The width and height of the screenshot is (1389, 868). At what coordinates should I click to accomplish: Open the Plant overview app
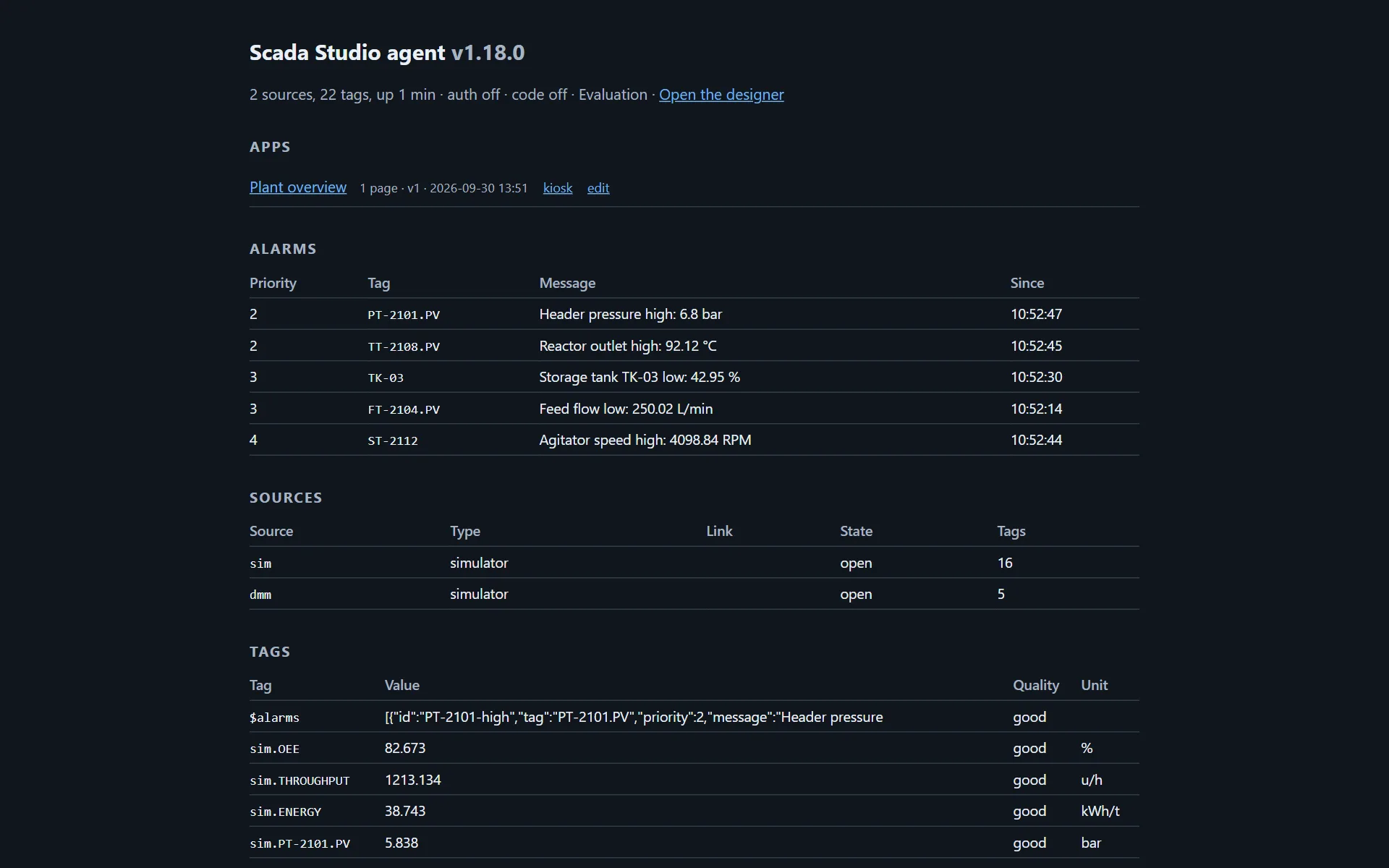pos(298,187)
